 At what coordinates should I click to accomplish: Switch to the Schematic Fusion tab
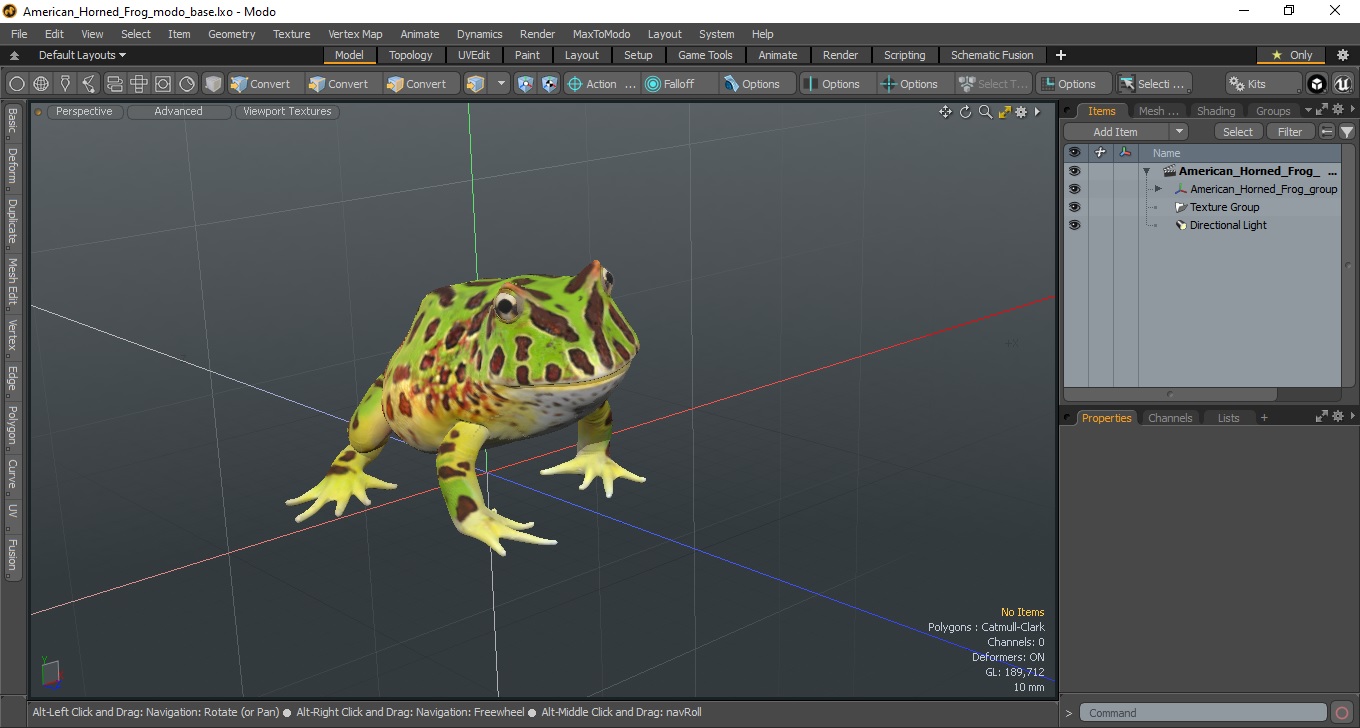[x=992, y=55]
